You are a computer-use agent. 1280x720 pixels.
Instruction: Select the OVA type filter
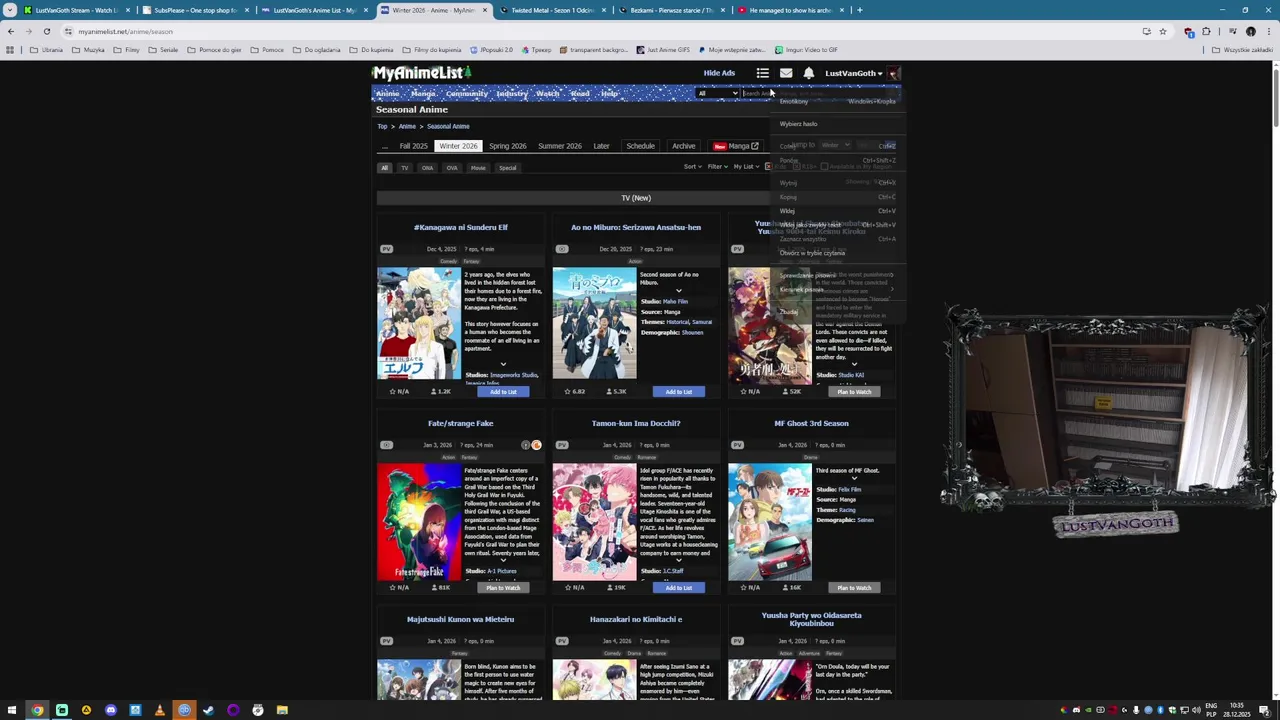click(x=452, y=168)
